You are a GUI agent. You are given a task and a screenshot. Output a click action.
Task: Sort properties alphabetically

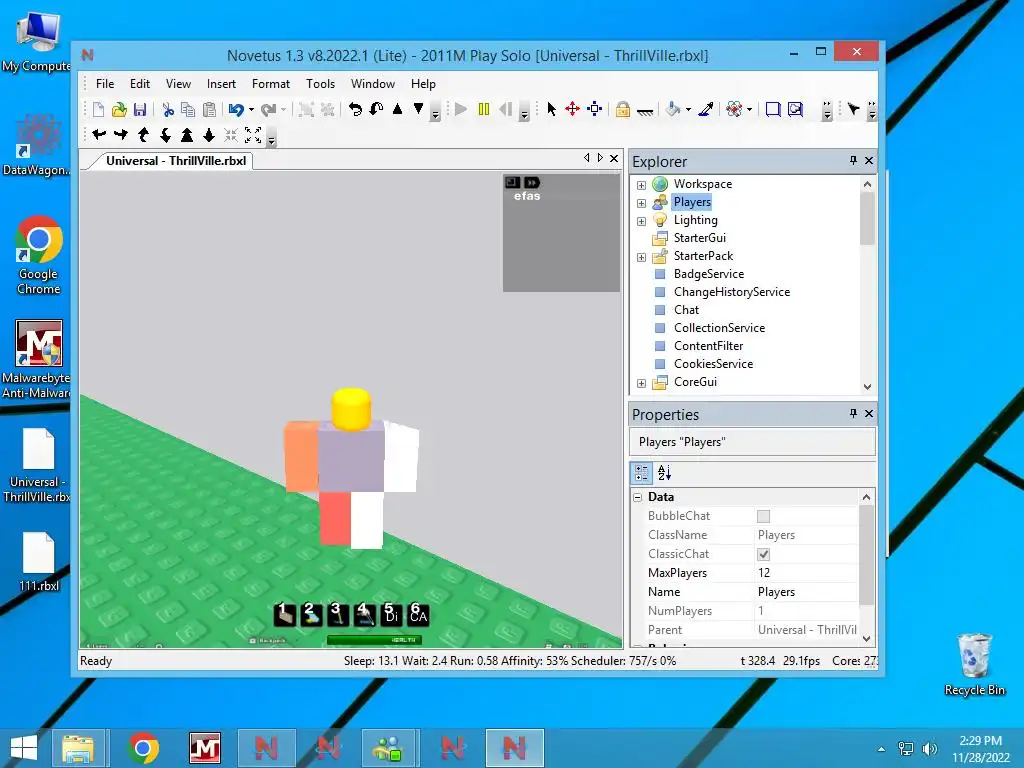coord(664,472)
